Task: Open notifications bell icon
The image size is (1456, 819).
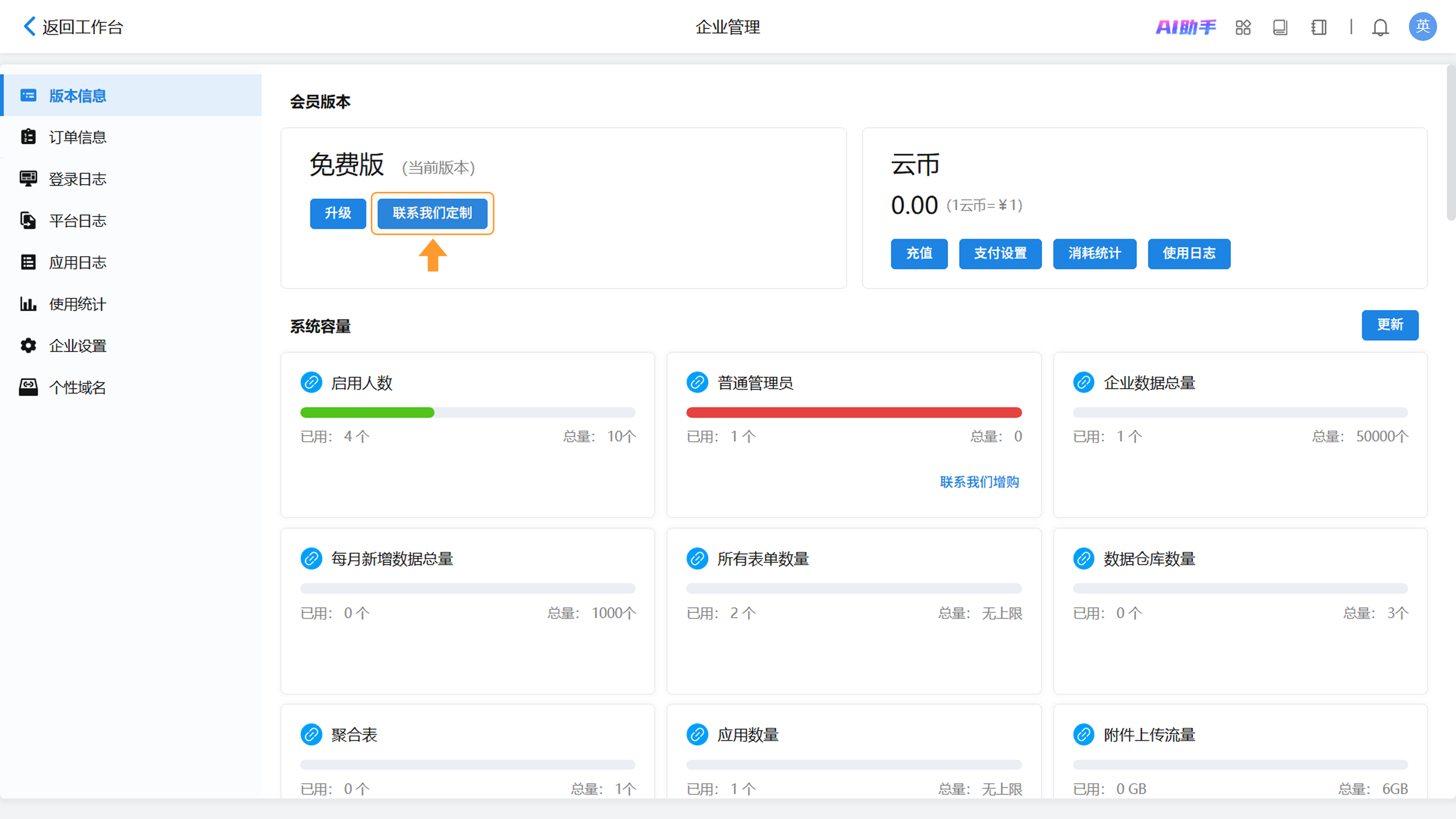Action: click(1380, 27)
